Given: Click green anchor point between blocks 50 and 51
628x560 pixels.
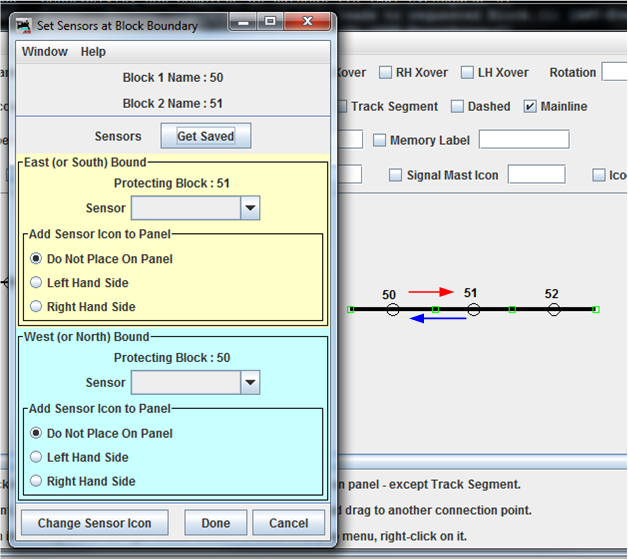Looking at the screenshot, I should tap(435, 310).
